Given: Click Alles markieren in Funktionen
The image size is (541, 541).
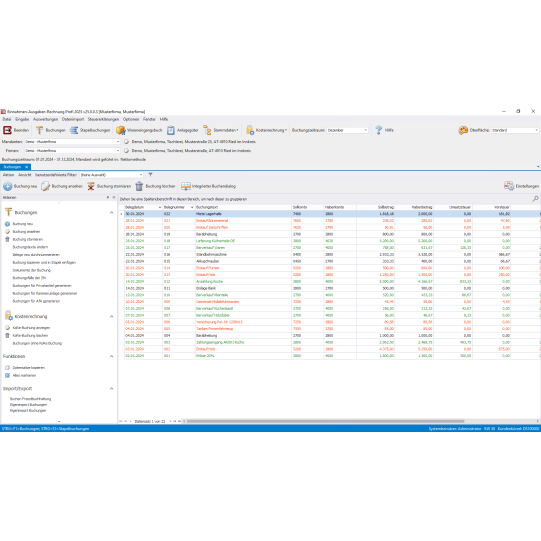Looking at the screenshot, I should (24, 375).
